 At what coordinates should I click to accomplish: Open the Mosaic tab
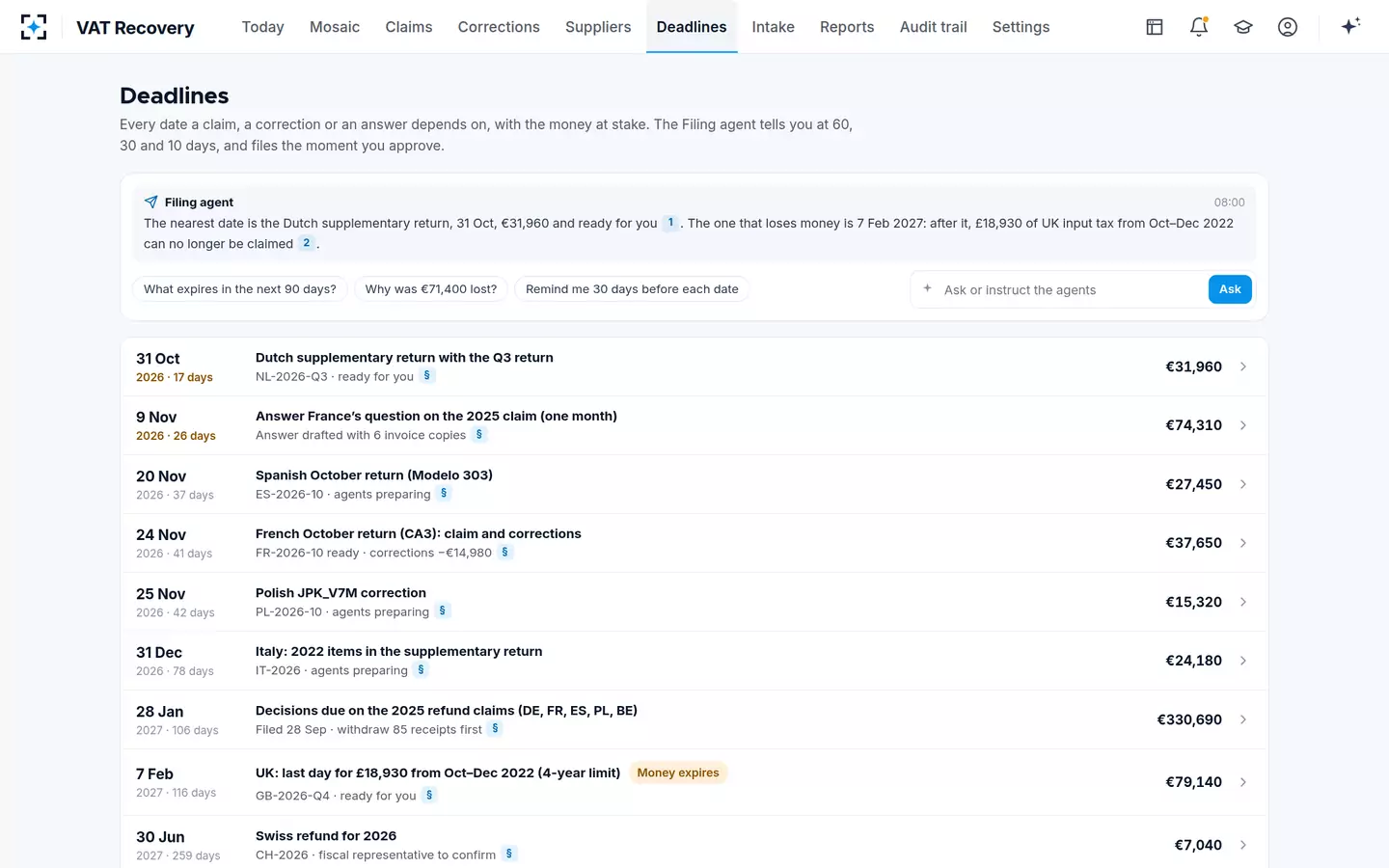coord(335,27)
